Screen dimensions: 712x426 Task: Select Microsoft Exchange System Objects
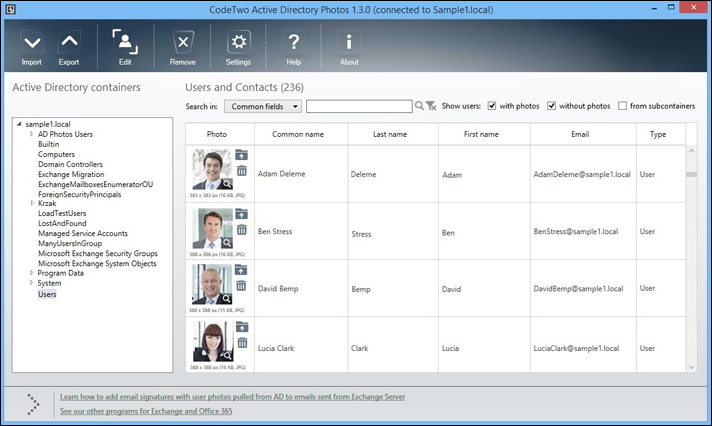point(97,263)
